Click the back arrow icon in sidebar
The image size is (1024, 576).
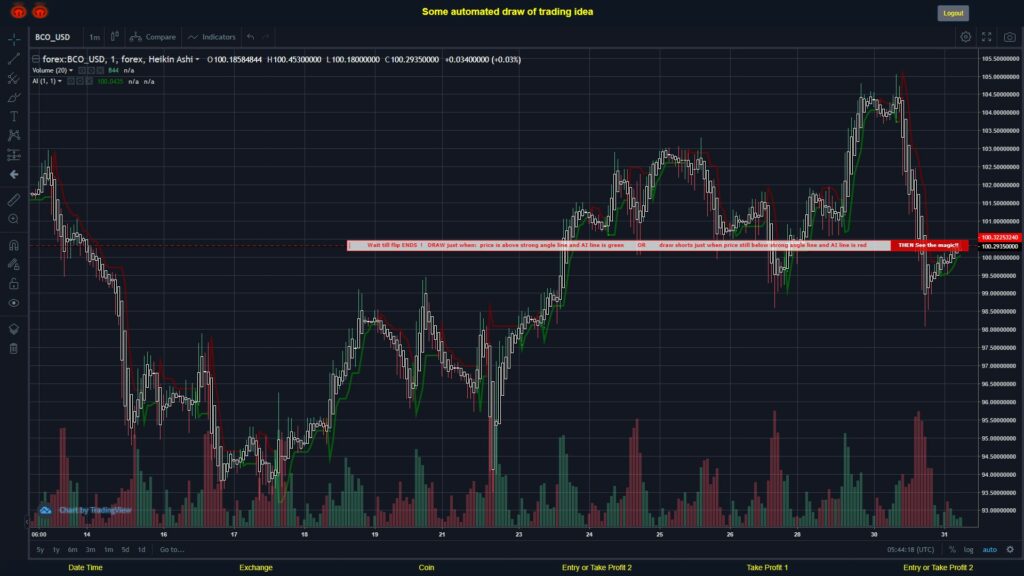[x=14, y=174]
